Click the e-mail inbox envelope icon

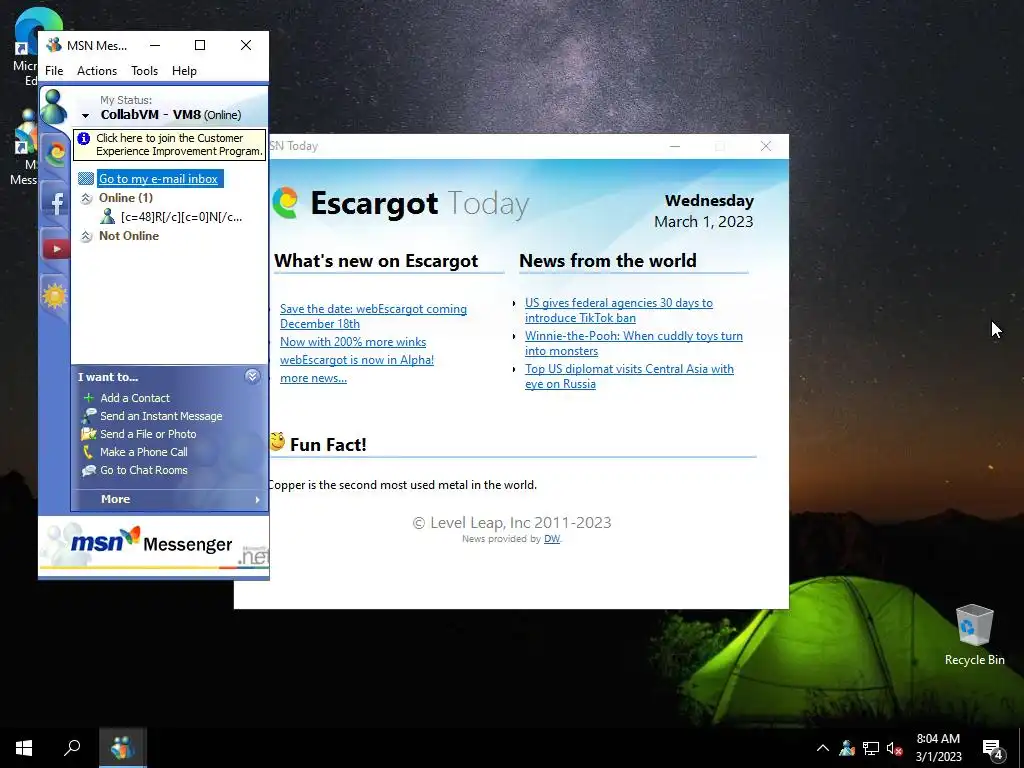[86, 178]
